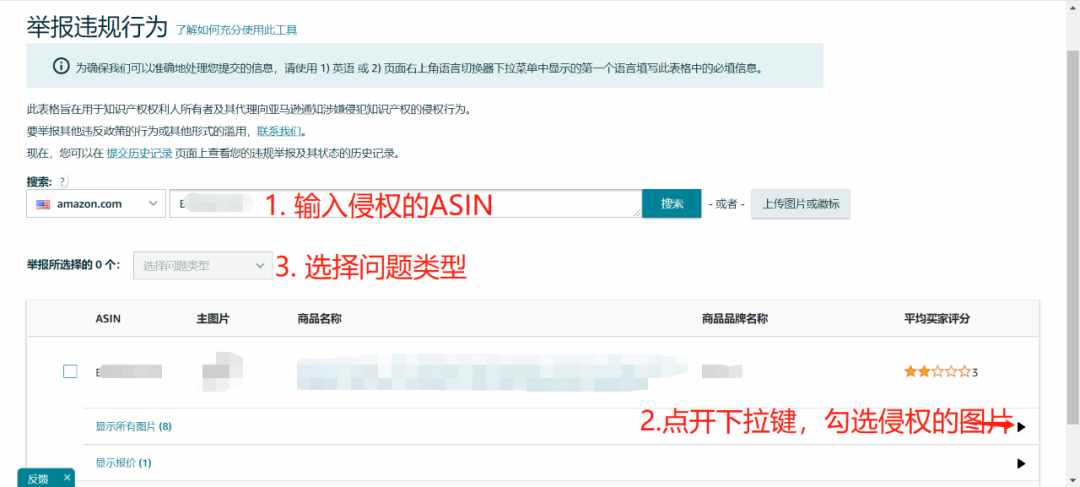Click the product main image thumbnail
The height and width of the screenshot is (487, 1080).
click(x=222, y=371)
